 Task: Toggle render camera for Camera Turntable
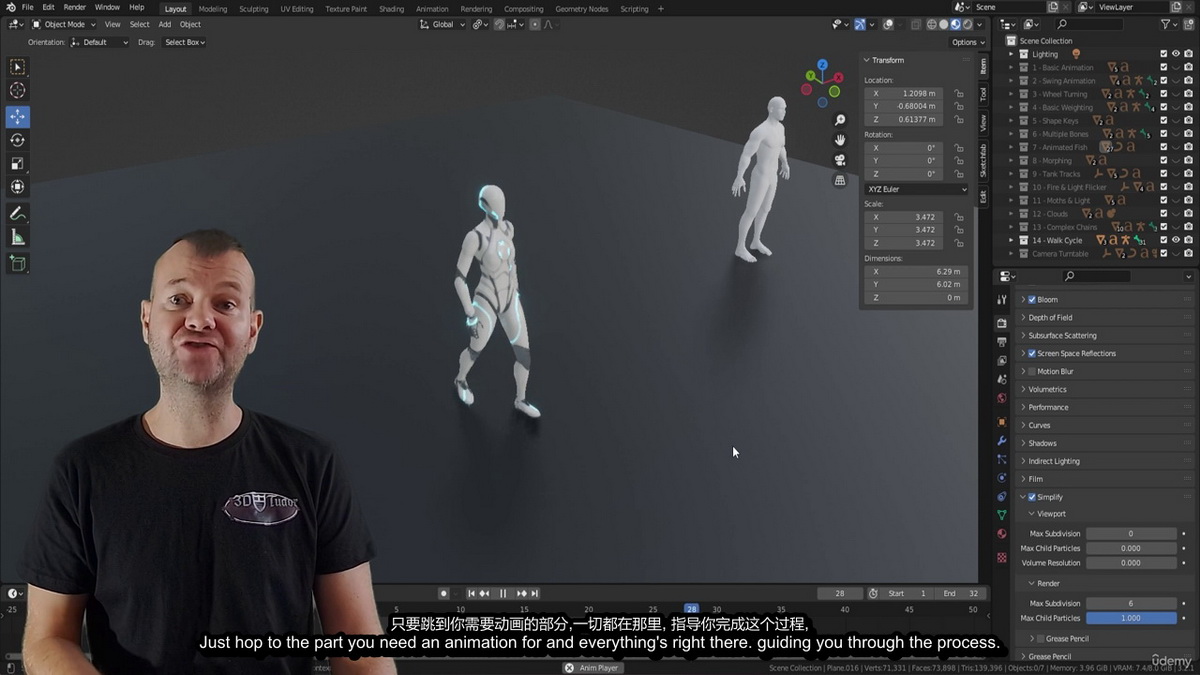pos(1188,254)
